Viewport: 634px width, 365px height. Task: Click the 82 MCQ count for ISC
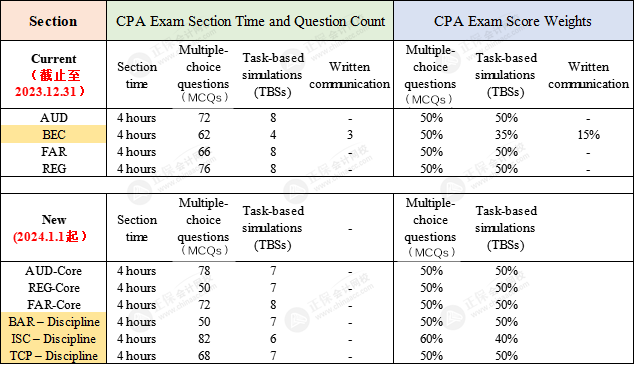pyautogui.click(x=204, y=339)
